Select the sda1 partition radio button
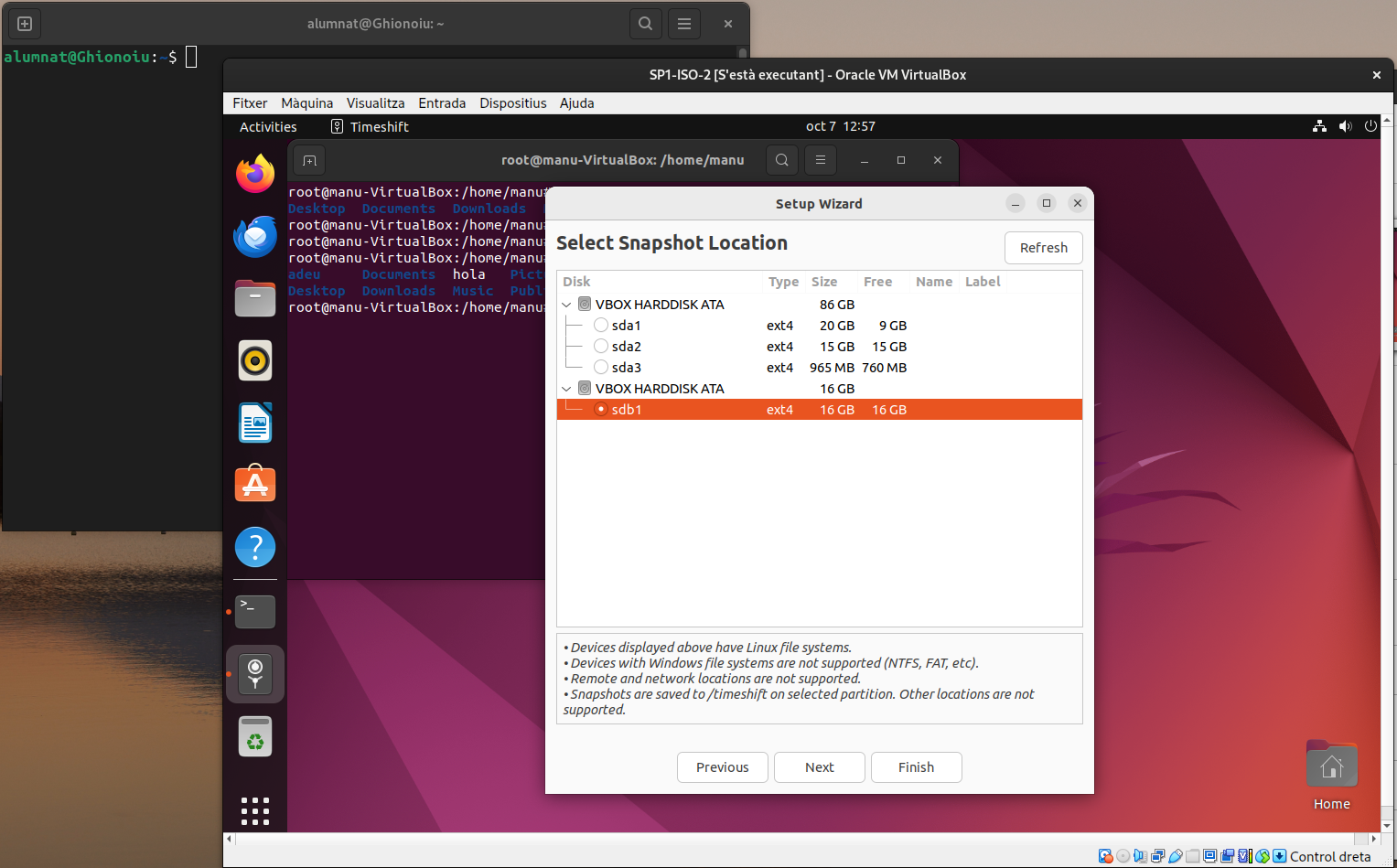This screenshot has width=1397, height=868. tap(601, 325)
